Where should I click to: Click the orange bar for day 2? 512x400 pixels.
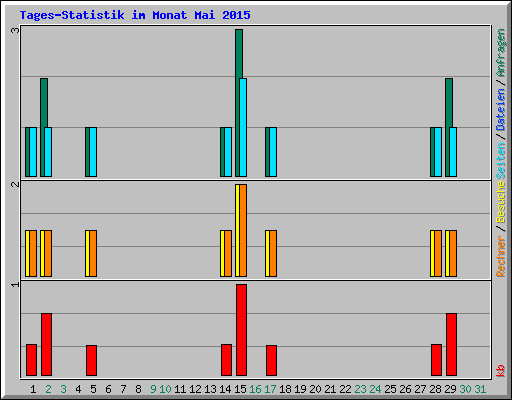[x=48, y=253]
